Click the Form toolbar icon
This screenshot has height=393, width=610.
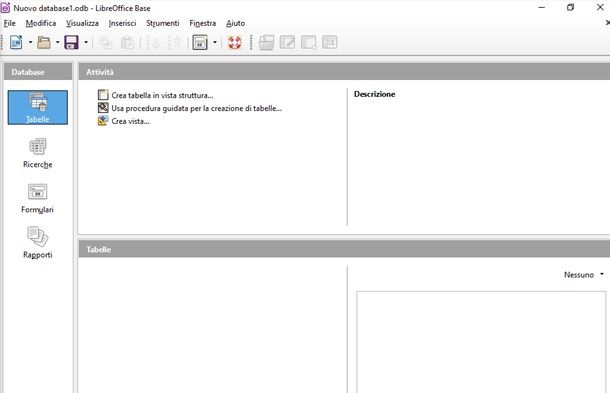[x=200, y=42]
